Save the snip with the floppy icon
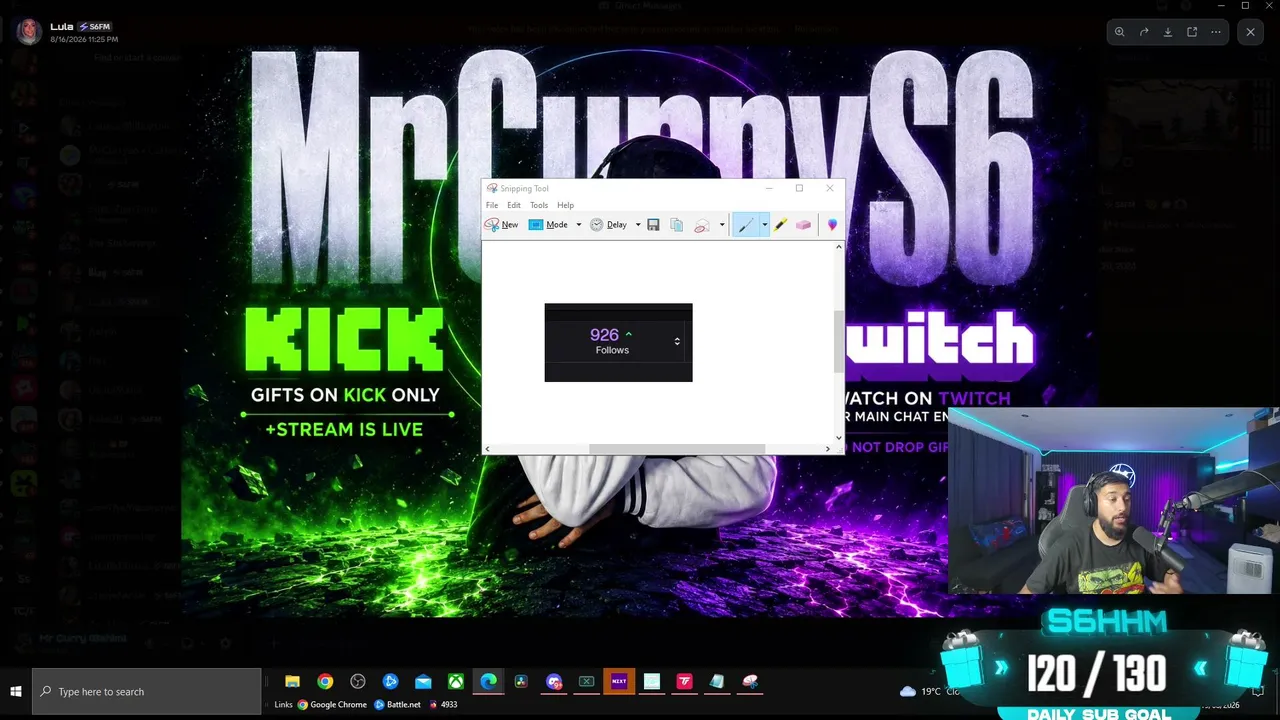The width and height of the screenshot is (1280, 720). [x=653, y=225]
